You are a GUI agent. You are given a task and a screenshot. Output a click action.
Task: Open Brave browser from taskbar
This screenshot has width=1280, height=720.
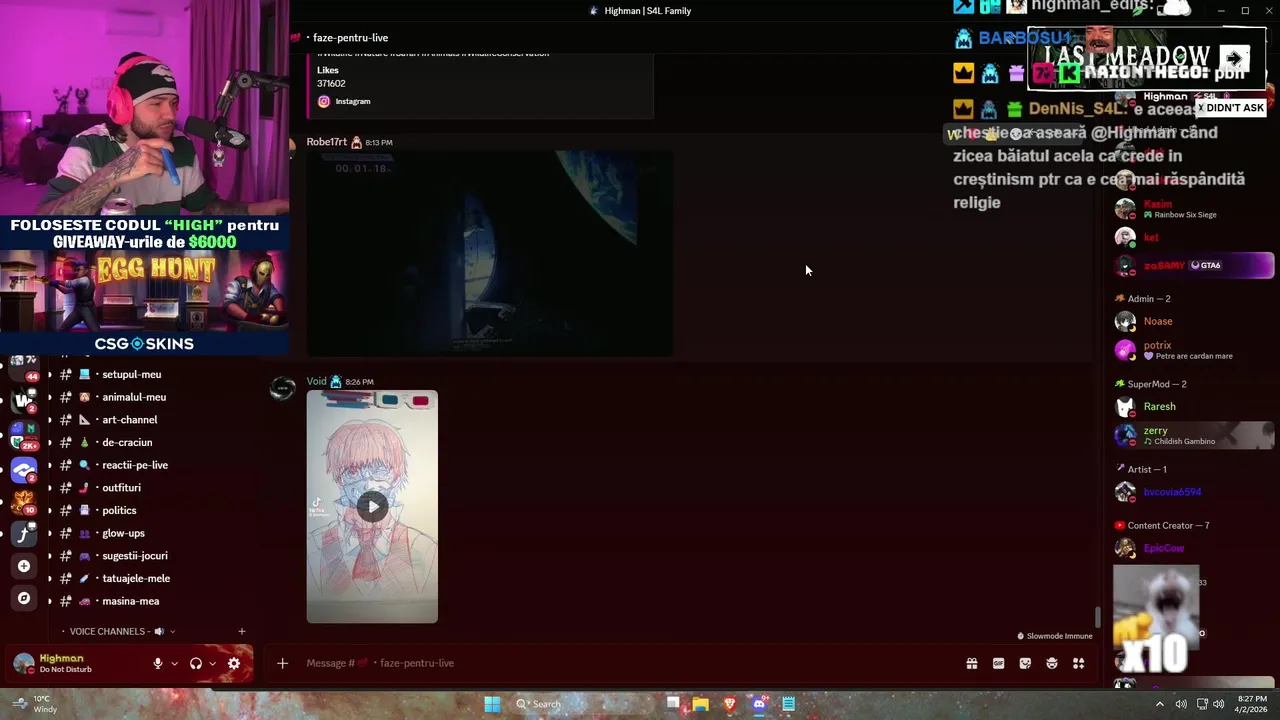pyautogui.click(x=730, y=704)
